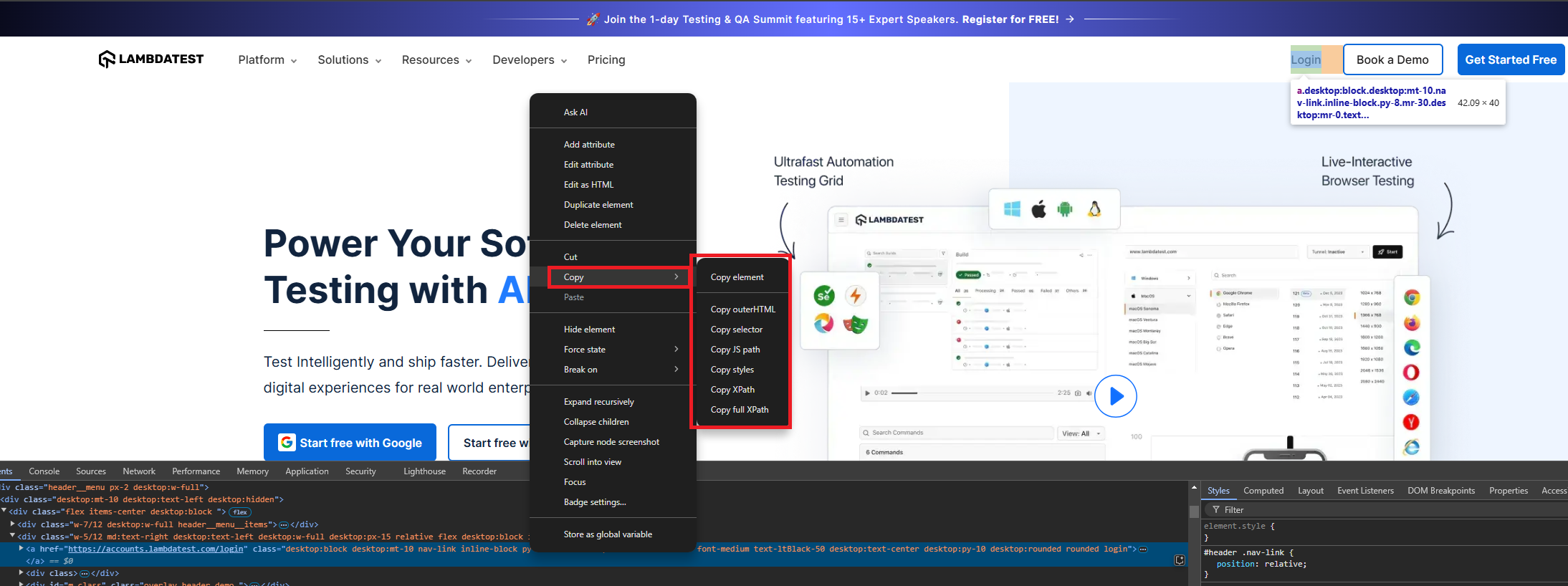Screen dimensions: 1568x586
Task: Open the DOM Breakpoints tab
Action: click(x=1441, y=491)
